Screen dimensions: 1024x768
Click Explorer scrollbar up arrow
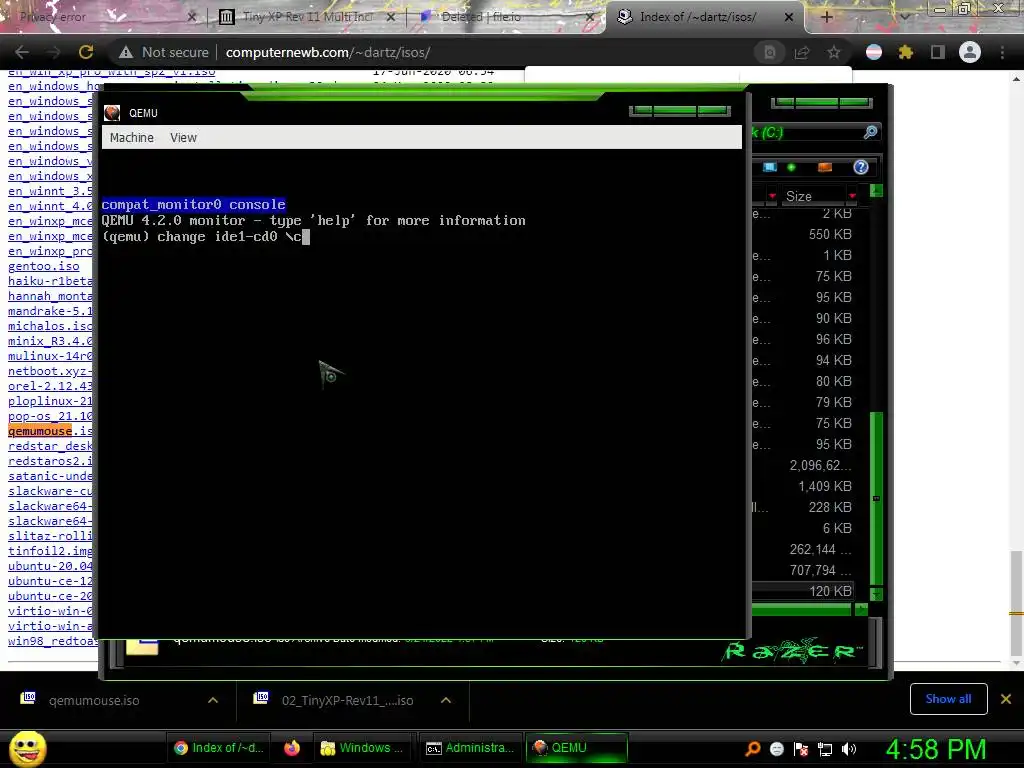pyautogui.click(x=876, y=191)
